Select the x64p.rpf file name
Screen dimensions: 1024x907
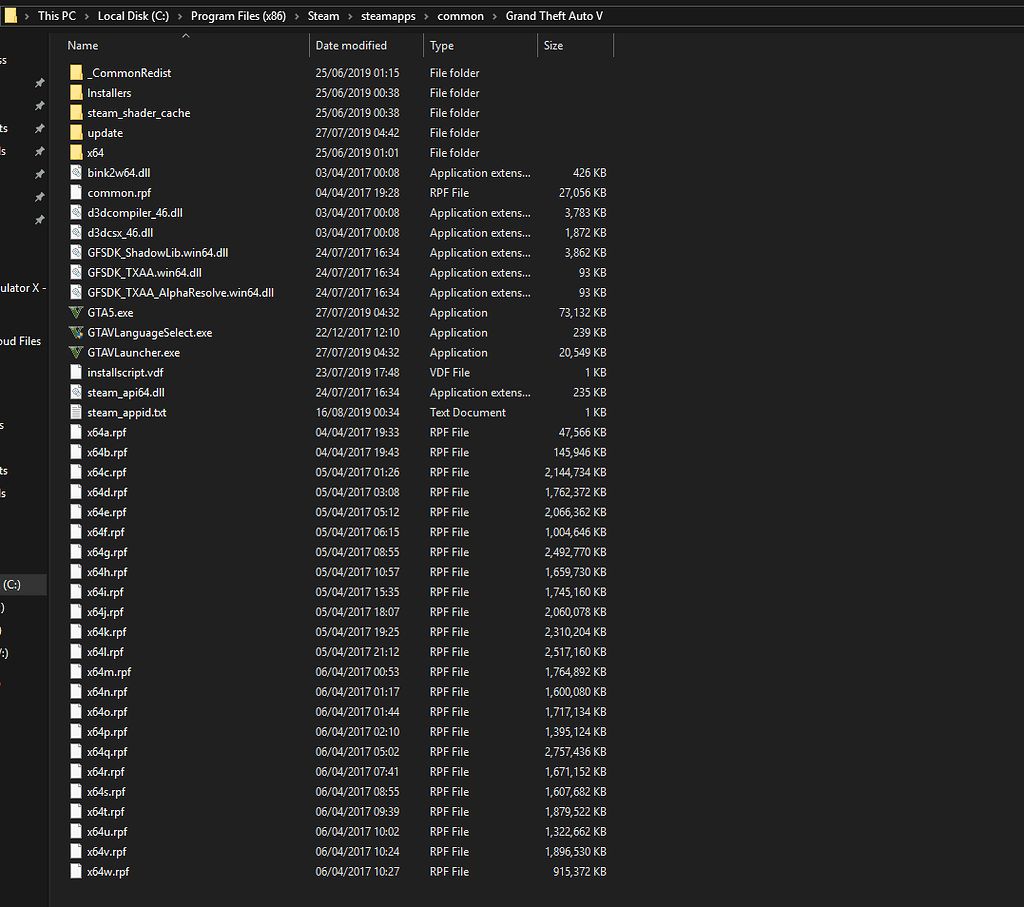click(x=107, y=731)
